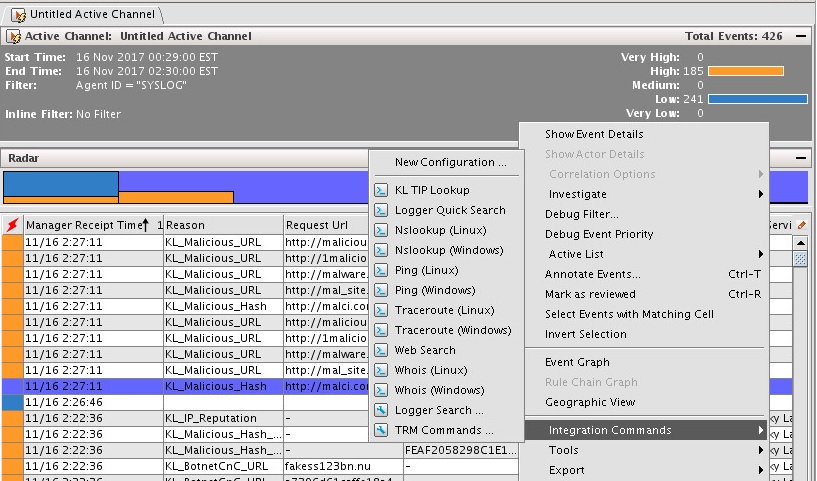Viewport: 817px width, 481px height.
Task: Click the Logger Quick Search icon
Action: coord(381,210)
